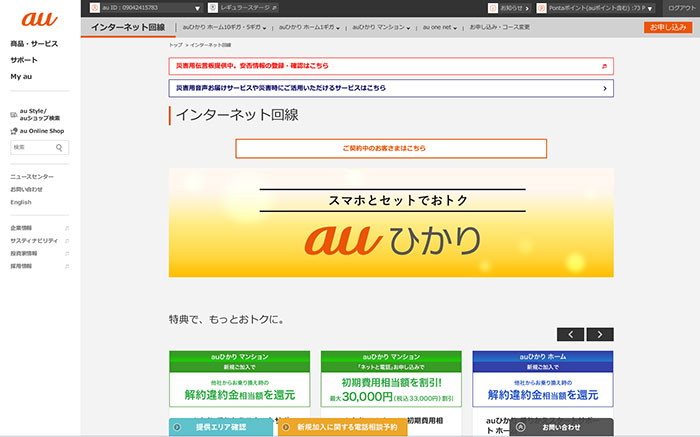The image size is (700, 437).
Task: Open 企業情報 link
Action: coord(21,228)
